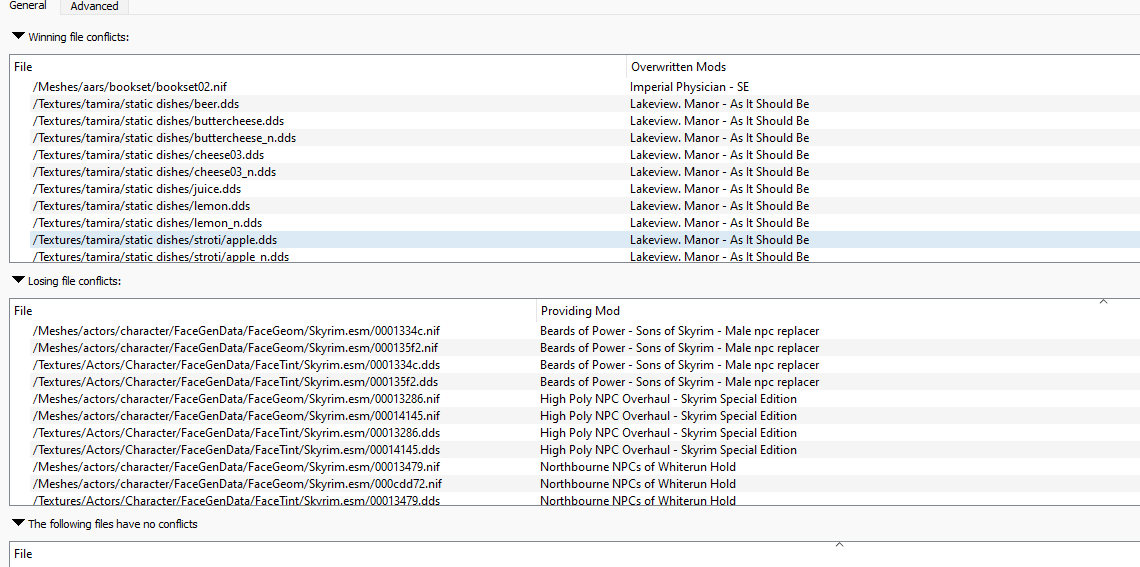1140x567 pixels.
Task: Click sort arrow above no-conflicts File list
Action: (839, 544)
